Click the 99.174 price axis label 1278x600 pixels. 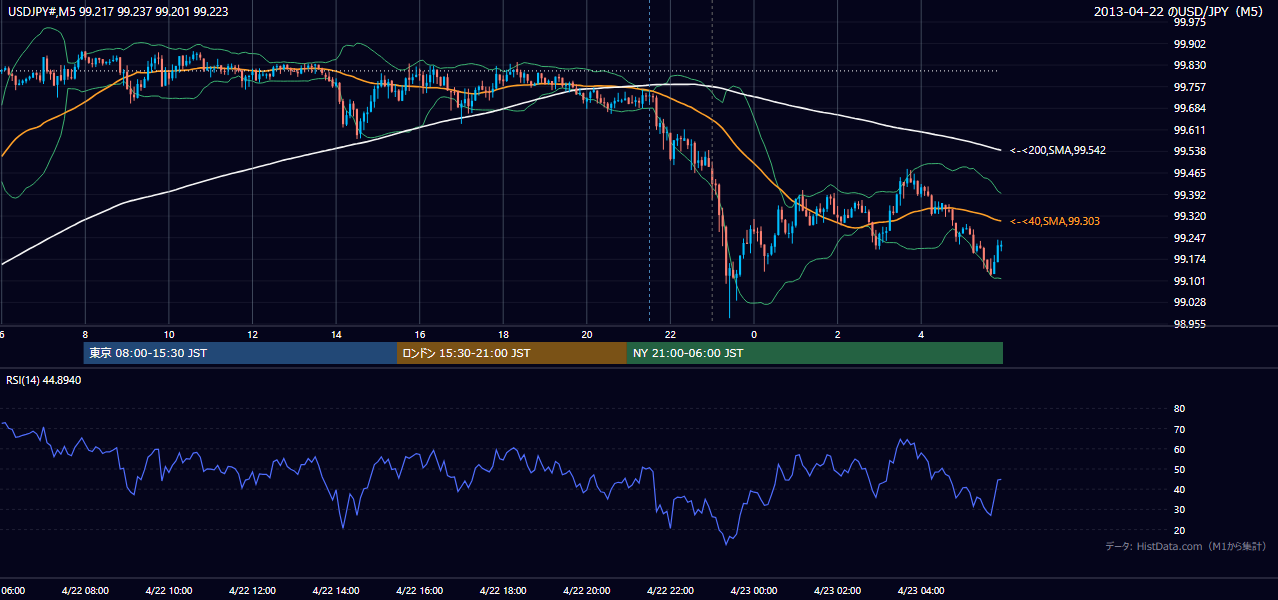(x=1189, y=259)
